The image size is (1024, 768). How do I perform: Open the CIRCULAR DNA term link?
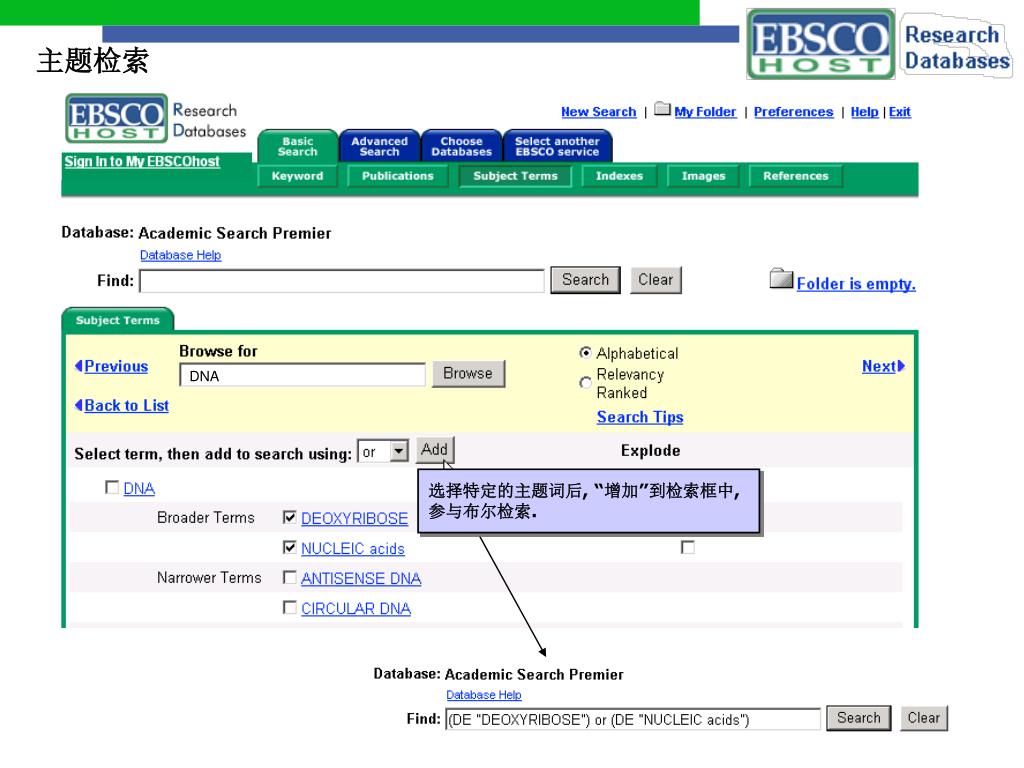tap(356, 609)
